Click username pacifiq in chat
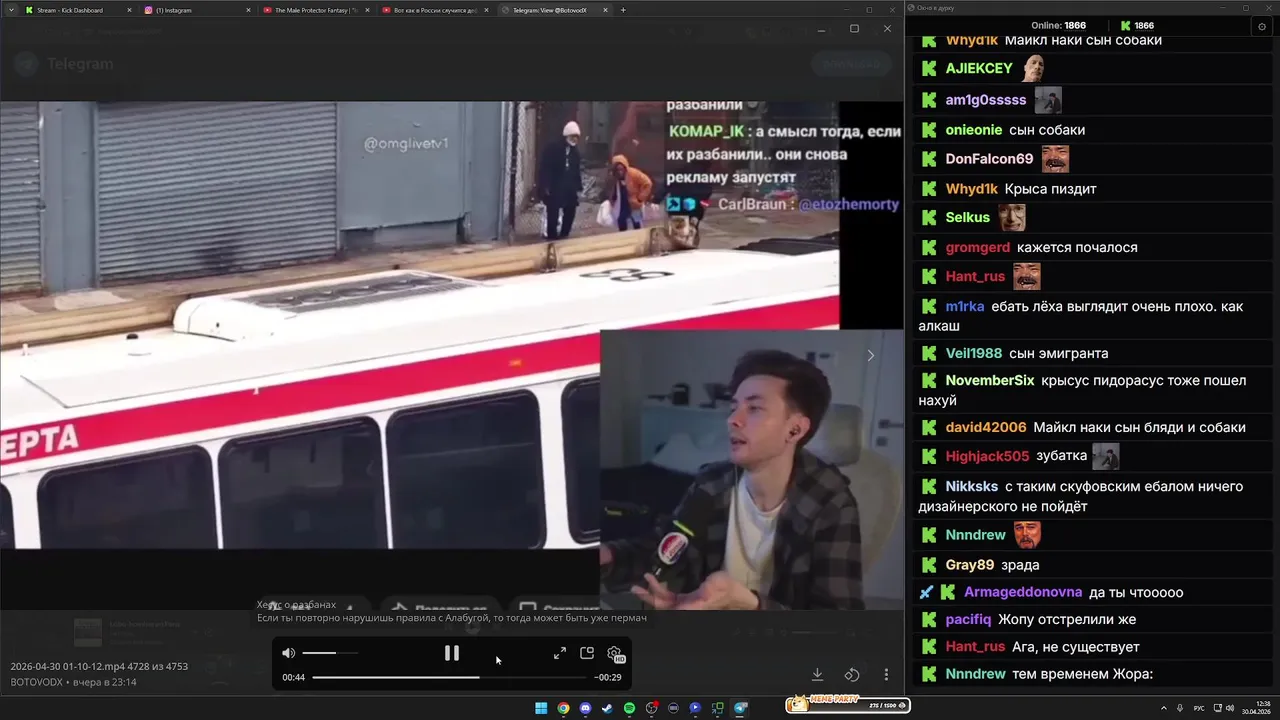This screenshot has width=1280, height=720. click(x=968, y=619)
